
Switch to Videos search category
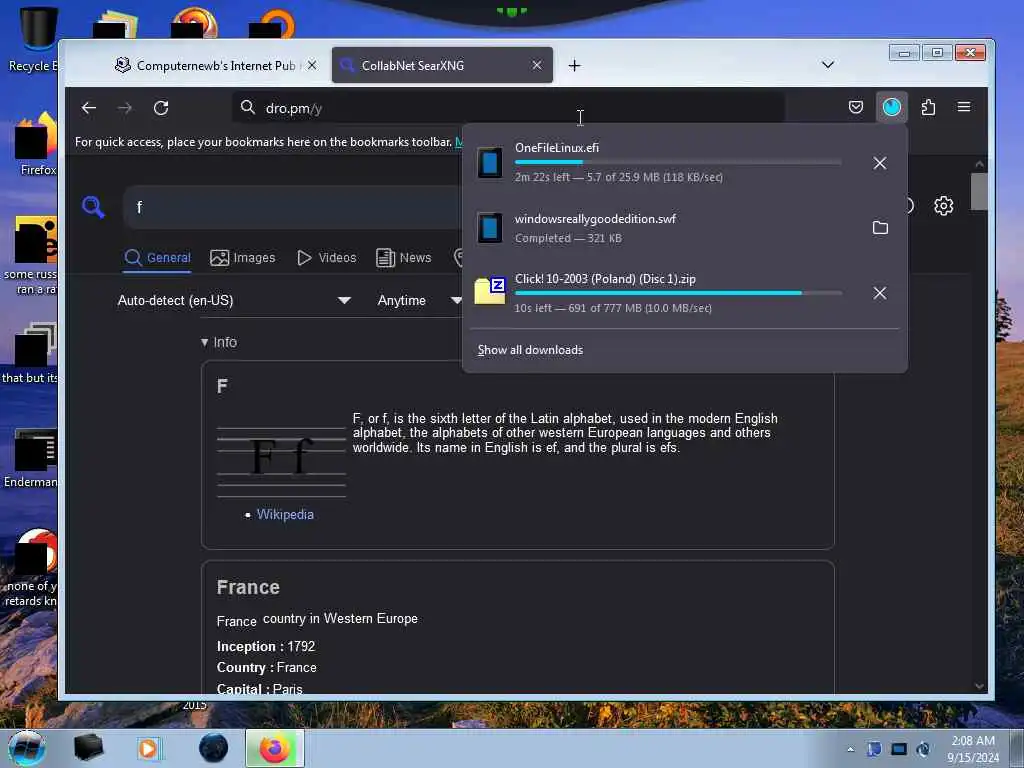pos(327,258)
